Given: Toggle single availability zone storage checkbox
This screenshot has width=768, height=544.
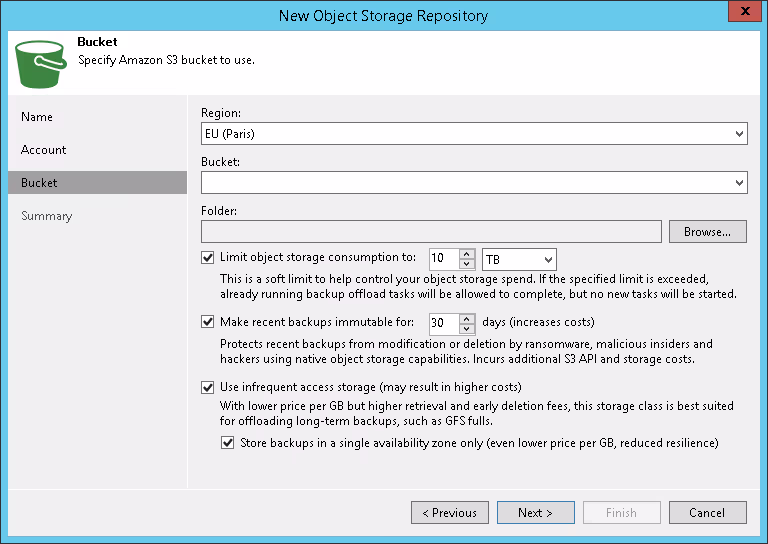Looking at the screenshot, I should (229, 442).
